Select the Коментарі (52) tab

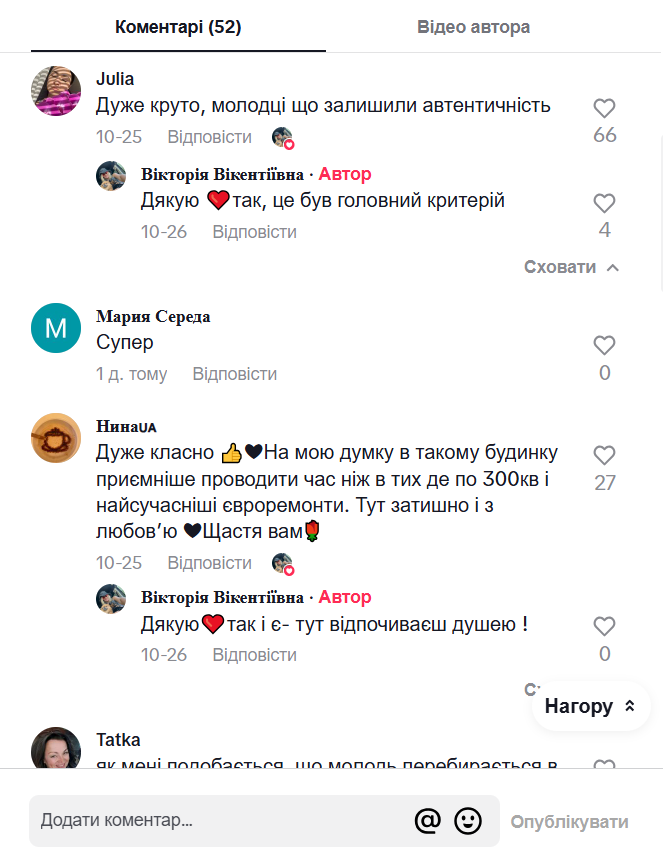(x=178, y=27)
